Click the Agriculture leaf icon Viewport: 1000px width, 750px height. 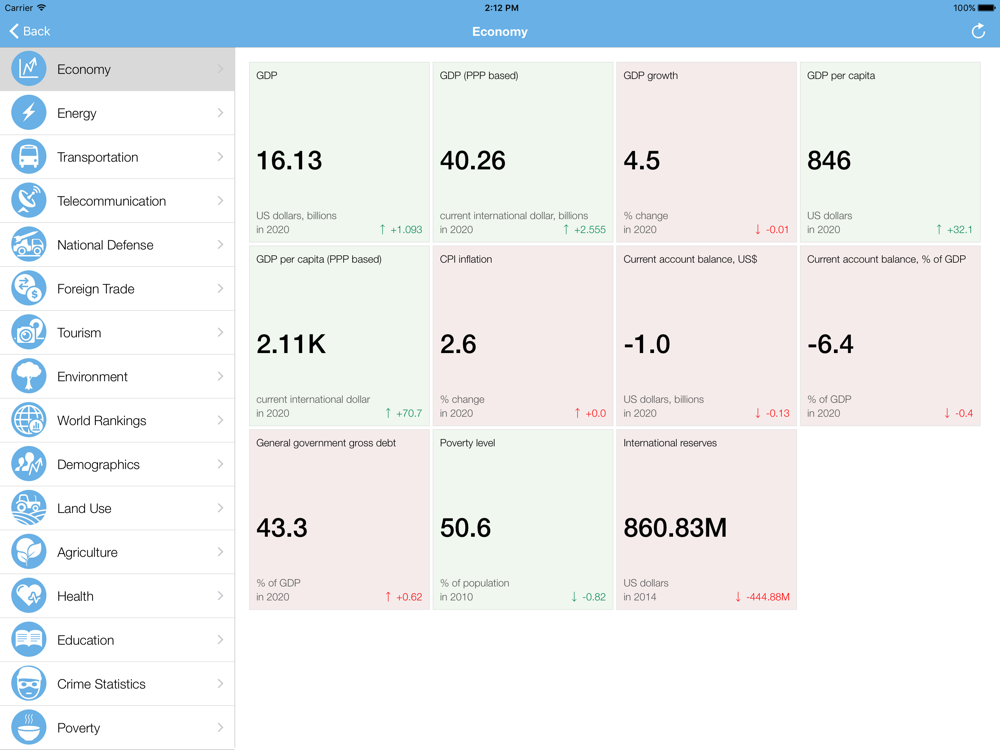click(x=29, y=552)
